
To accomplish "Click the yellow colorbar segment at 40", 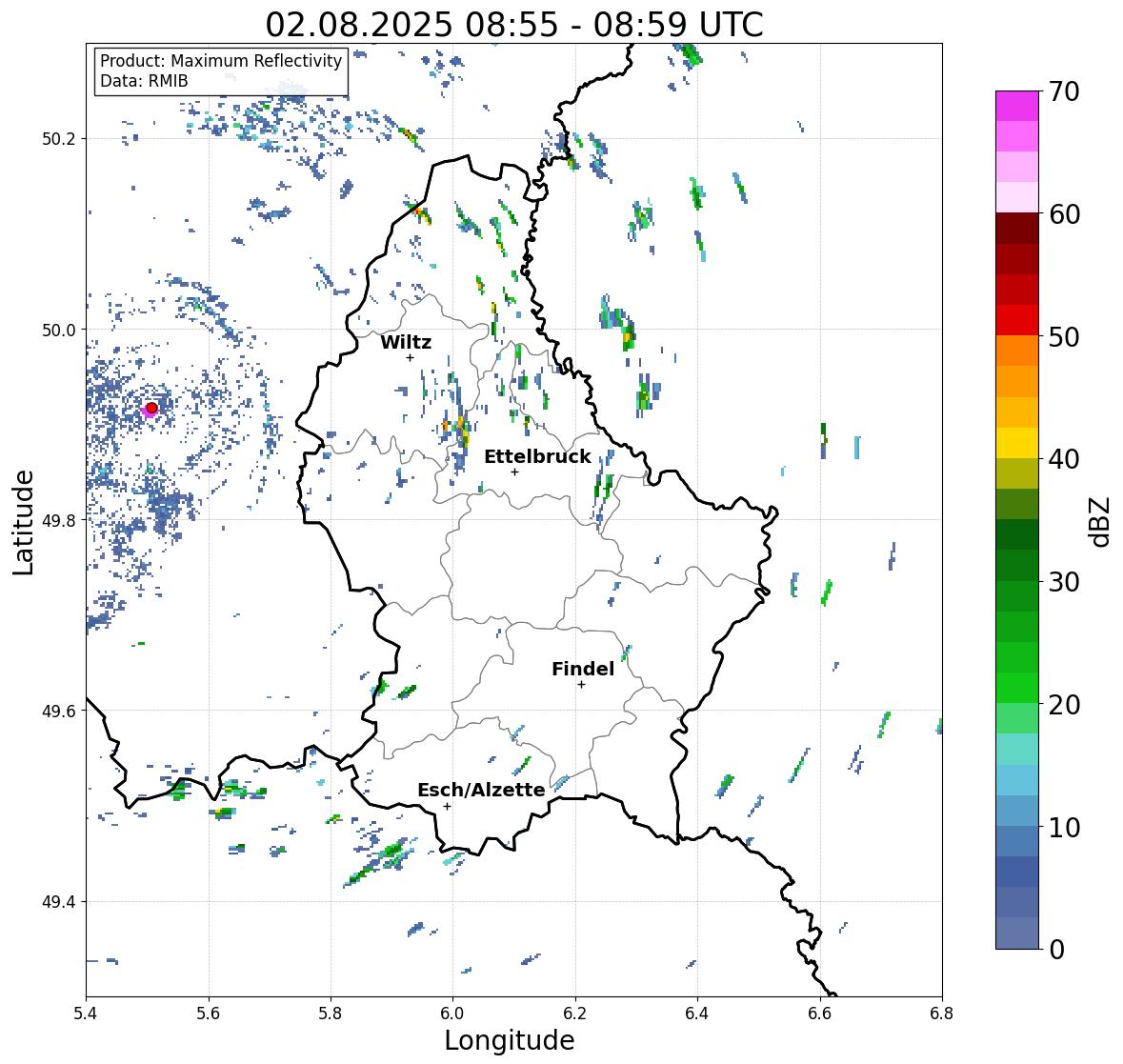I will 1017,443.
